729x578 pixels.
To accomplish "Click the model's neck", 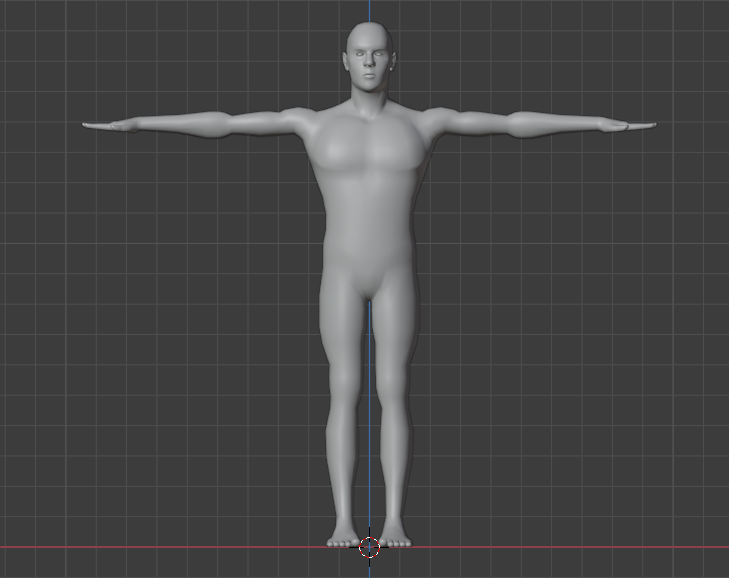I will tap(368, 96).
